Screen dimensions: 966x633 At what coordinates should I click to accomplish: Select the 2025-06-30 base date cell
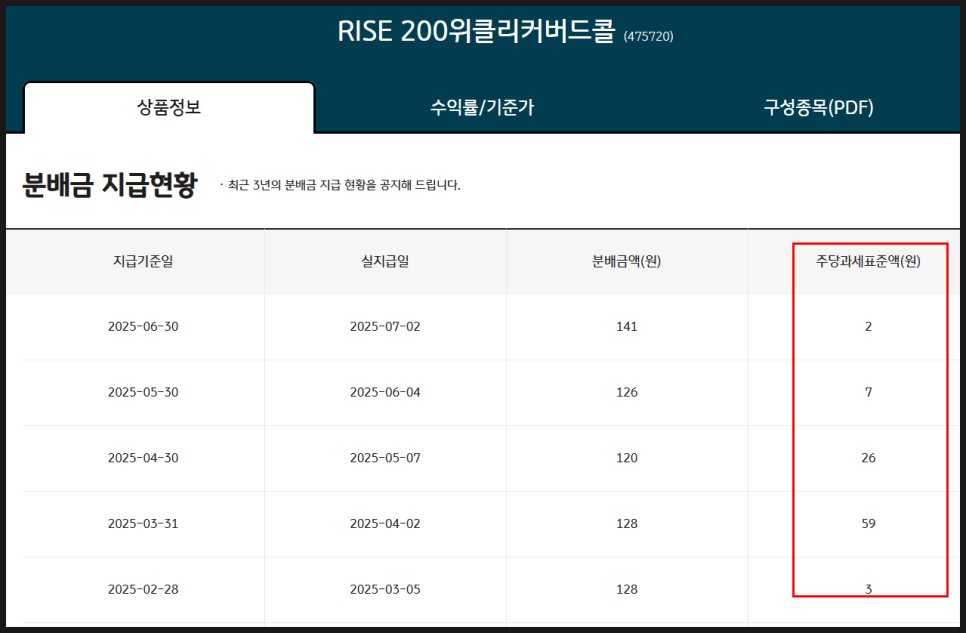tap(143, 327)
